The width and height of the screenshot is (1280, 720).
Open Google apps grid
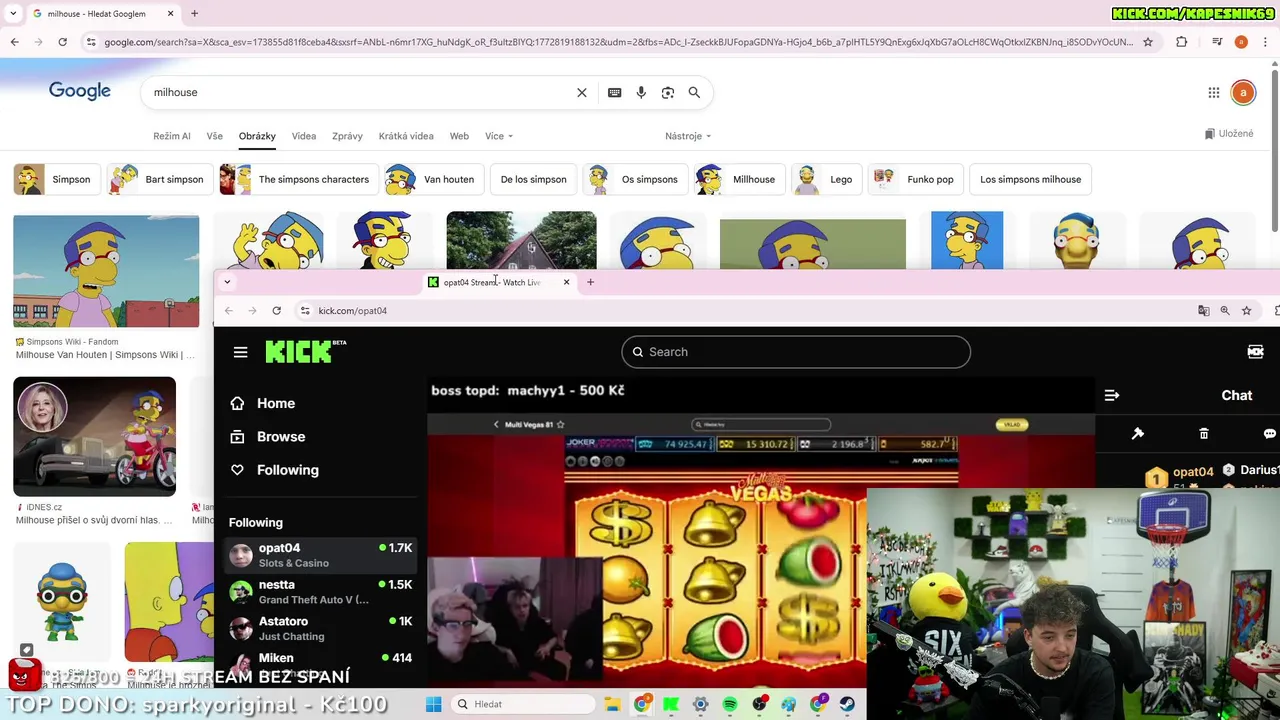pos(1214,93)
